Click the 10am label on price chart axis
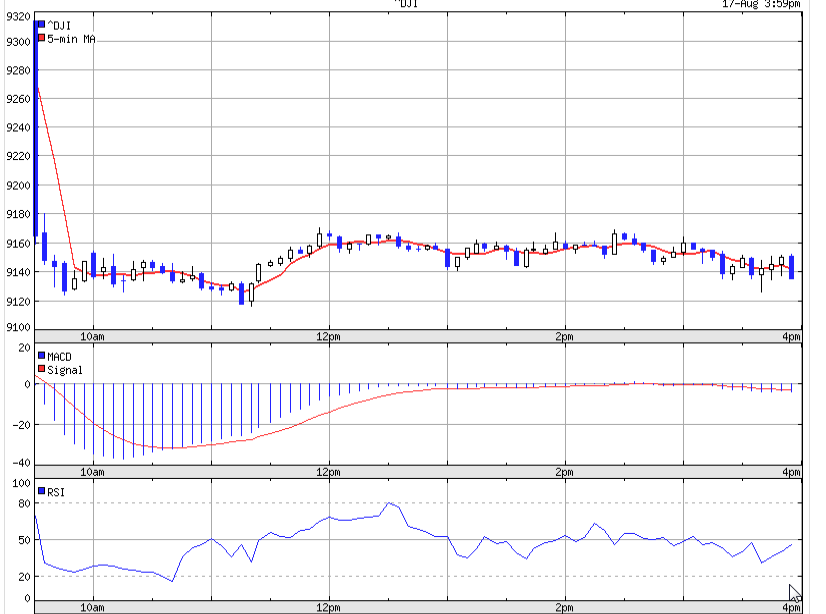Image resolution: width=826 pixels, height=614 pixels. coord(92,336)
